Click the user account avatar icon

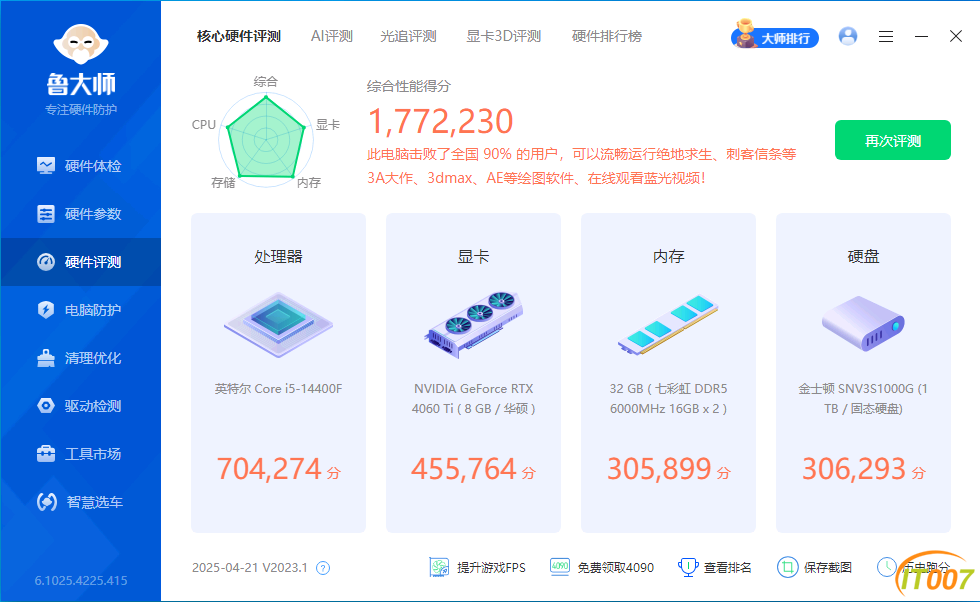coord(848,36)
